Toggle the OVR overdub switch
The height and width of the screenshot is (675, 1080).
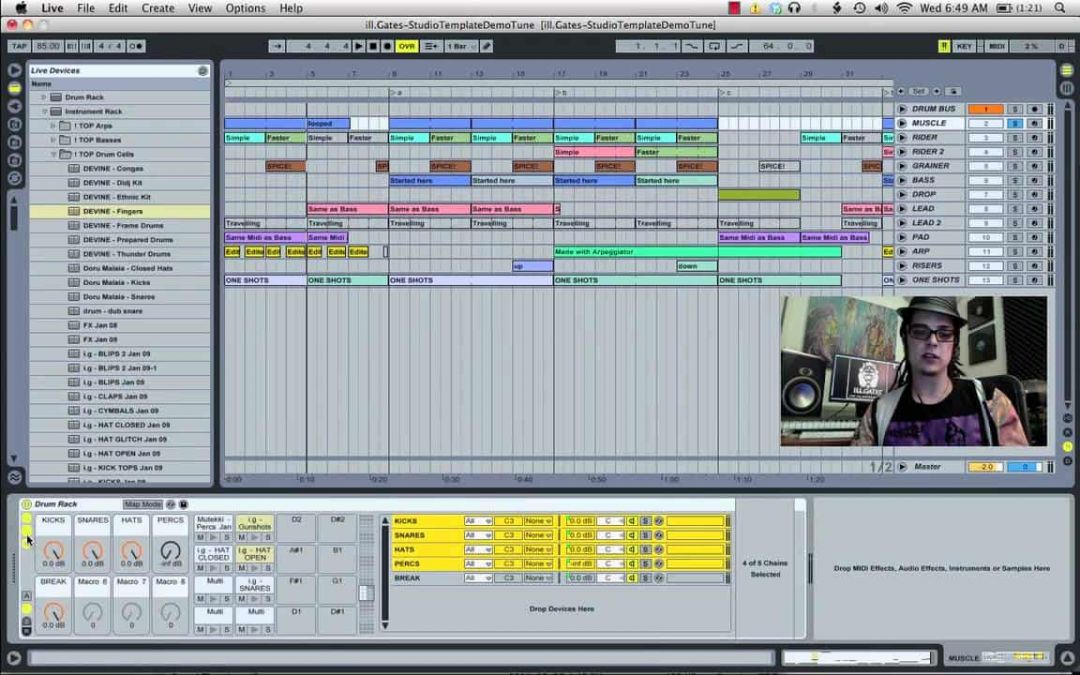406,46
